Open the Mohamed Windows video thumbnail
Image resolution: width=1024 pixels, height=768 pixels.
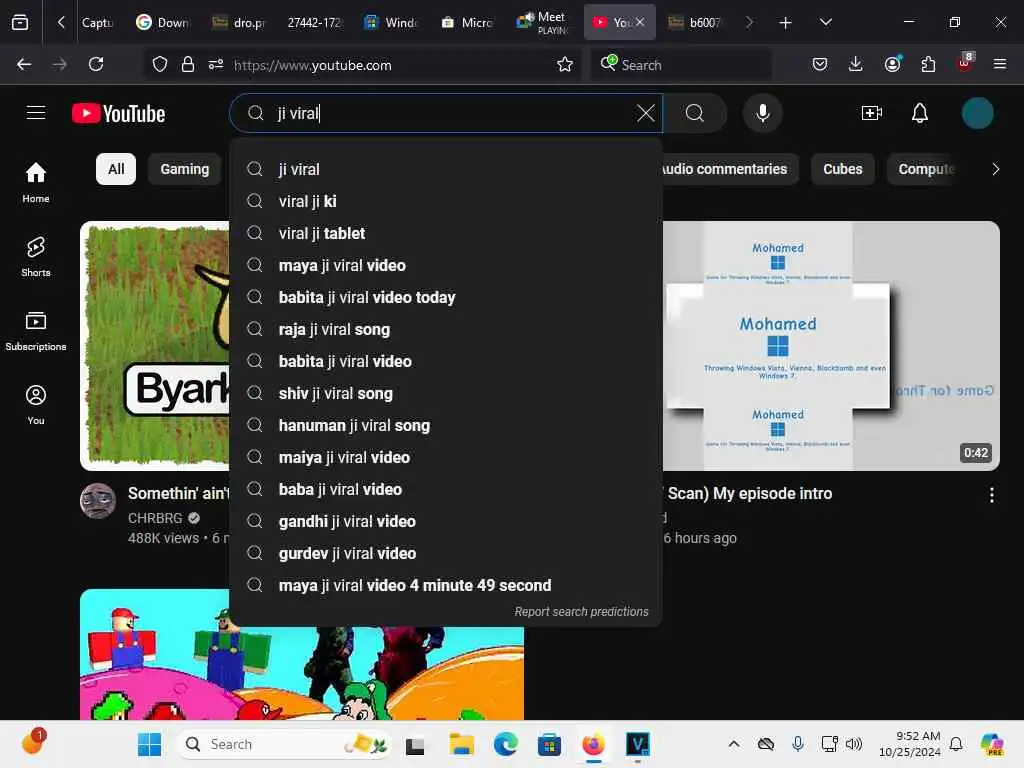tap(831, 345)
